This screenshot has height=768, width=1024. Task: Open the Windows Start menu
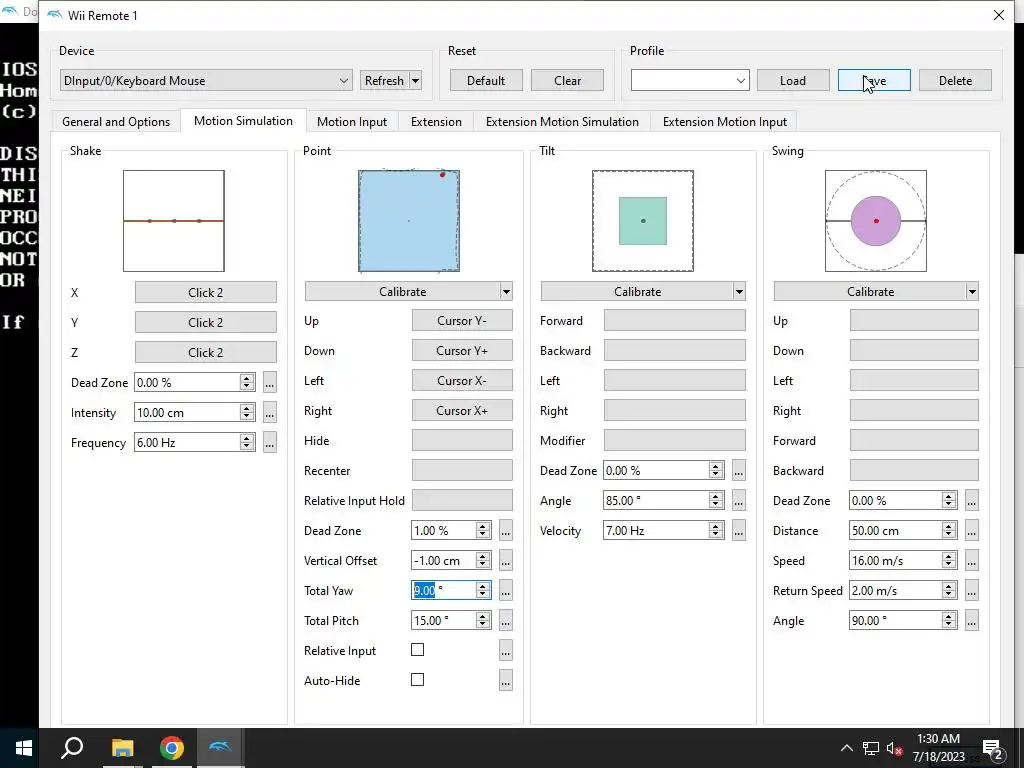click(24, 748)
